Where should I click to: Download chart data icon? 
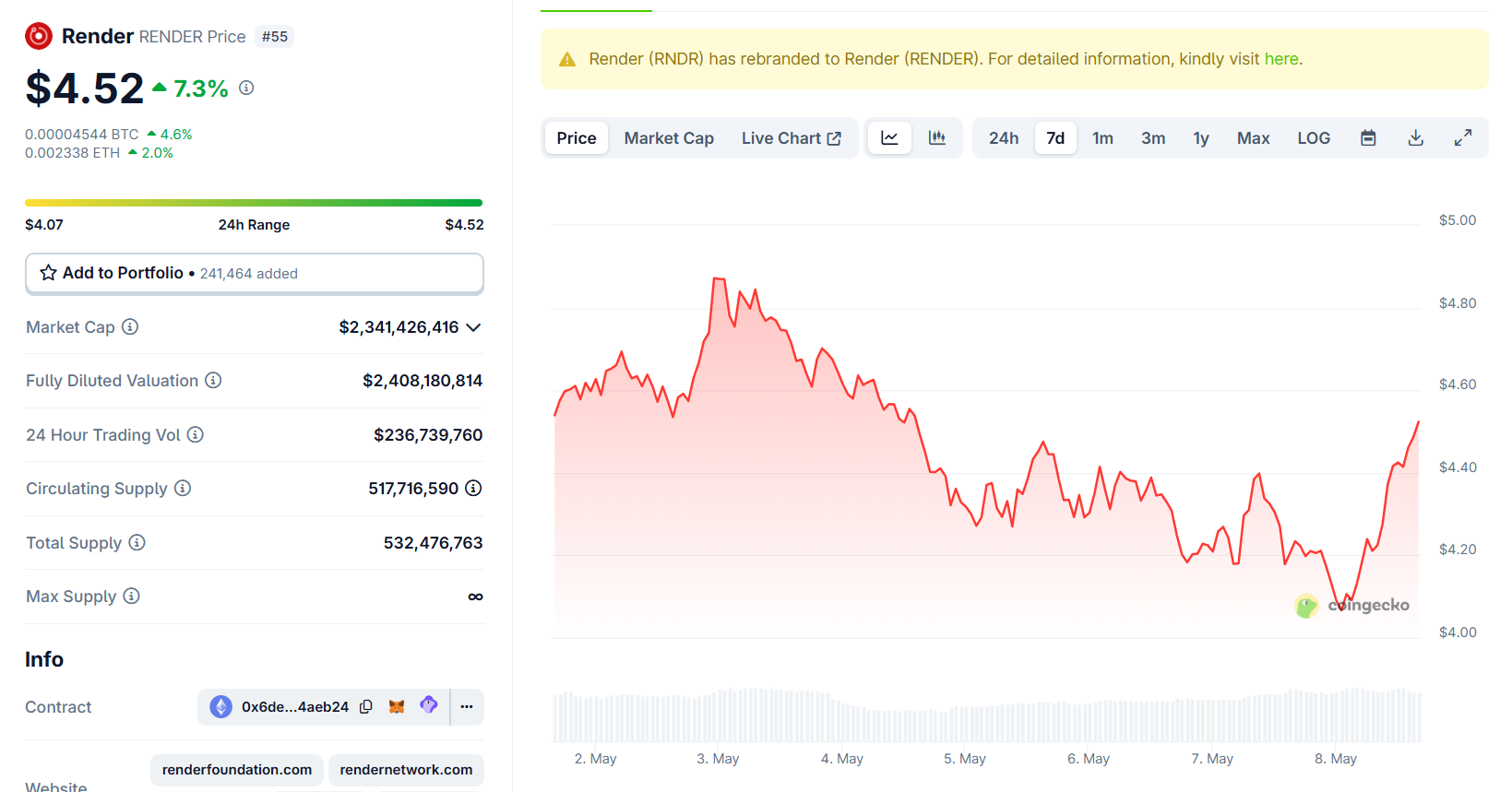[1415, 137]
